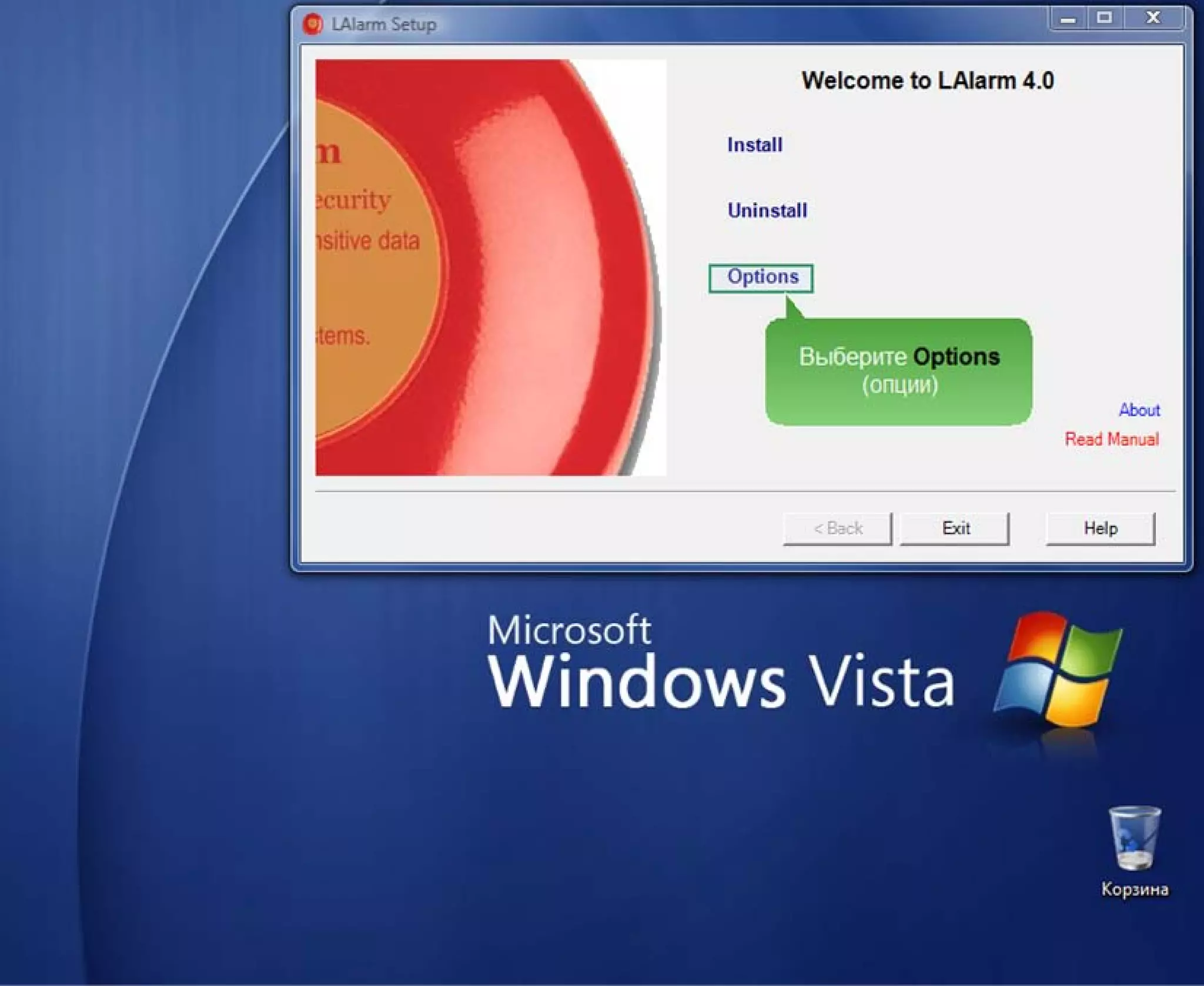Open the highlighted Options link
This screenshot has height=986, width=1204.
pos(762,277)
